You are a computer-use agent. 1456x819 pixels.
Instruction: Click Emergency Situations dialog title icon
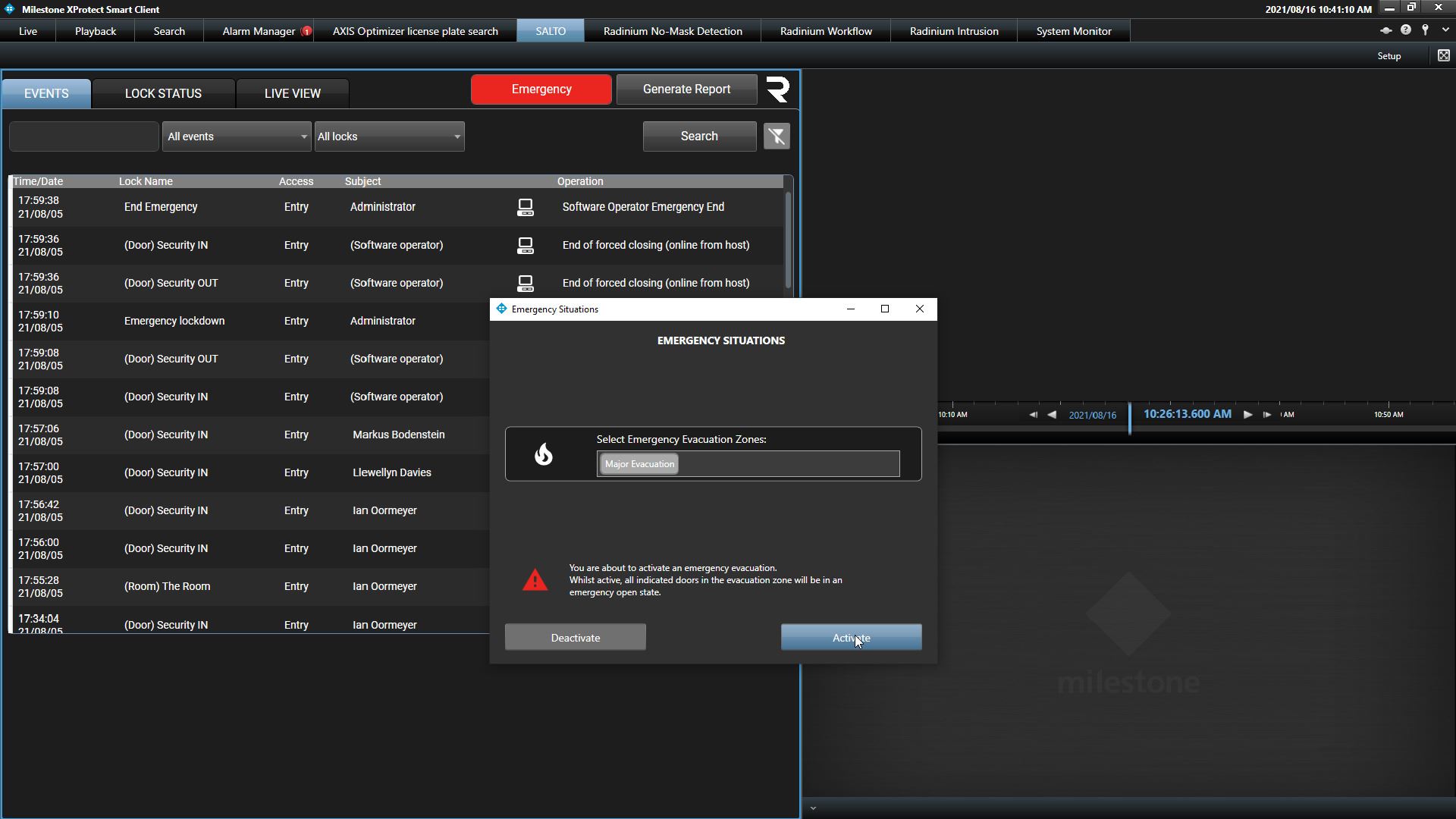[x=501, y=309]
